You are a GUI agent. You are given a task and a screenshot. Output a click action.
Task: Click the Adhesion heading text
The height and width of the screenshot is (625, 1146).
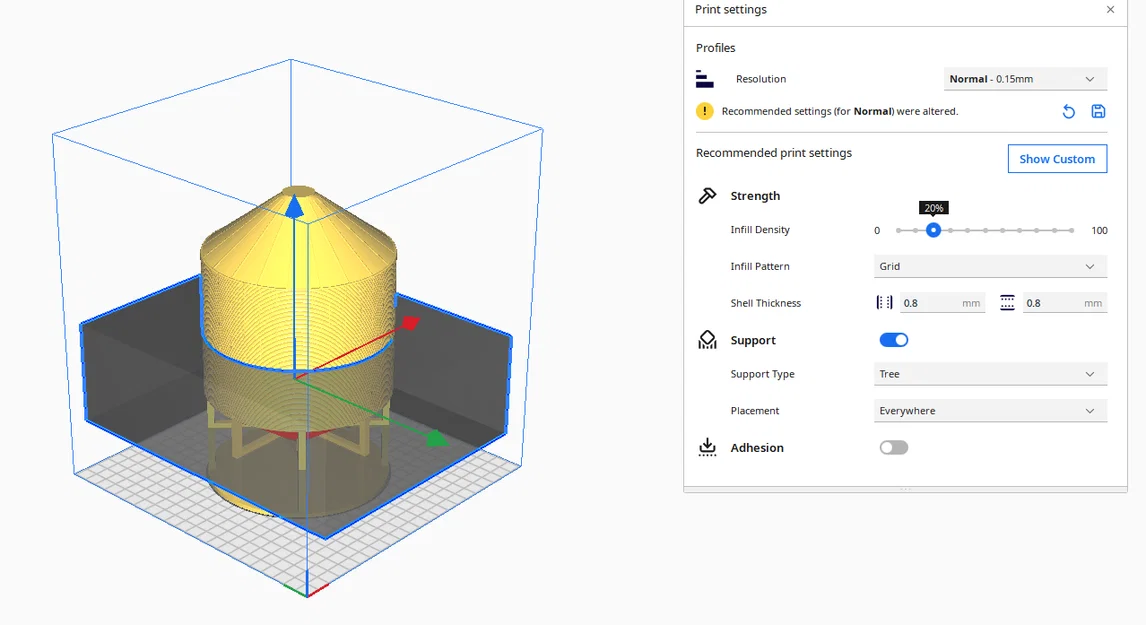pyautogui.click(x=756, y=447)
